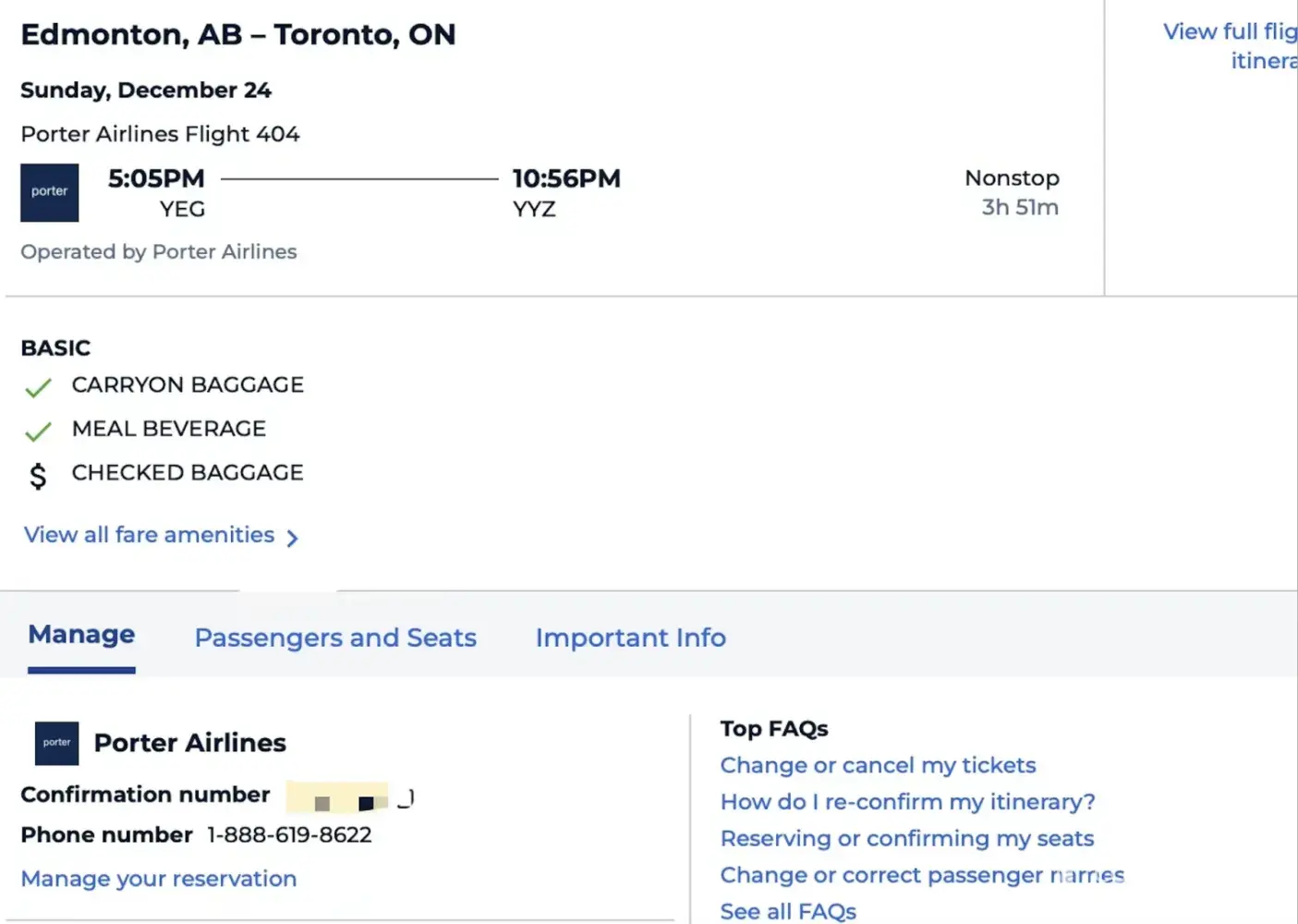1298x924 pixels.
Task: Click the Porter logo beside flight times
Action: [50, 192]
